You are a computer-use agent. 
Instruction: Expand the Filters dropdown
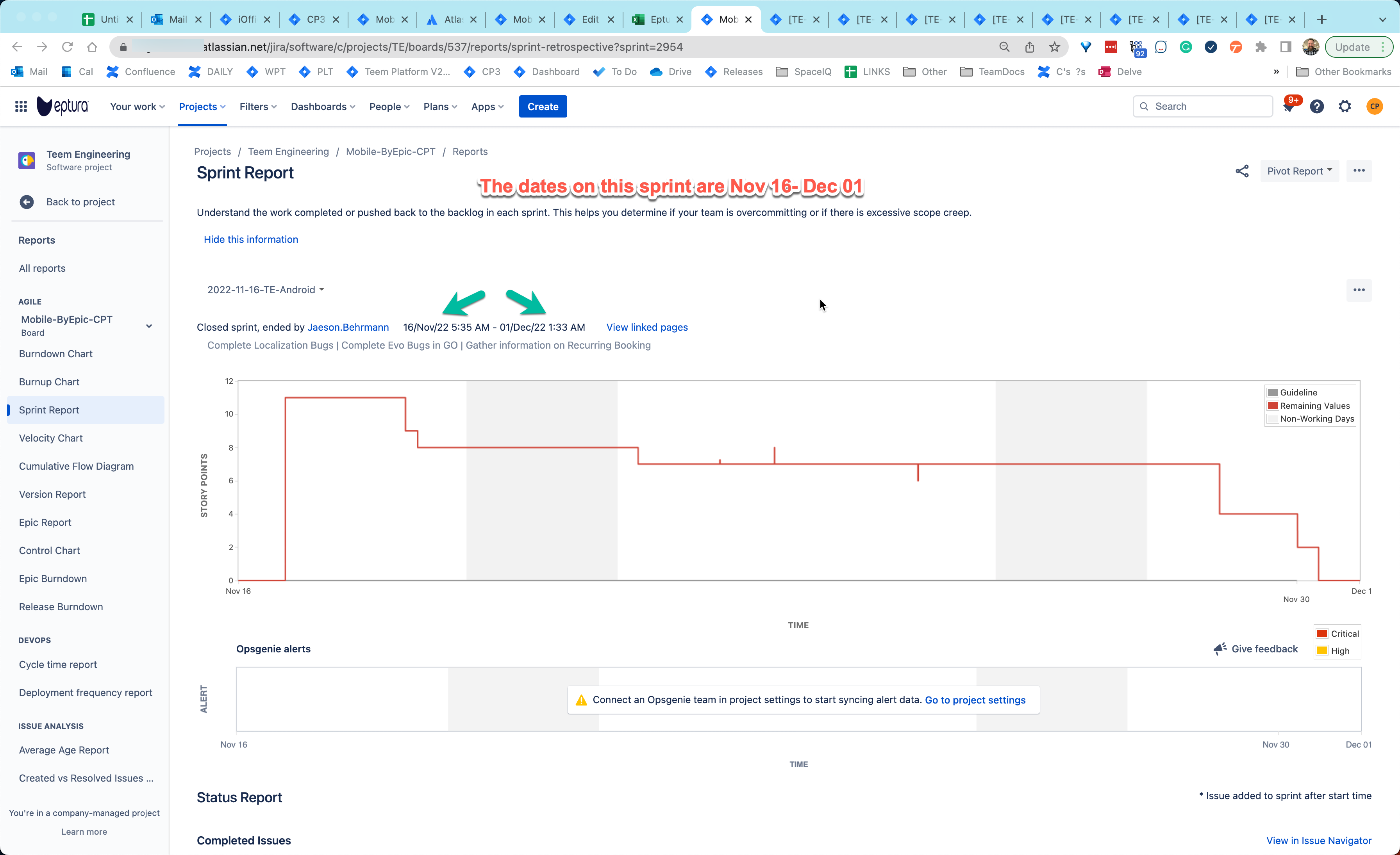pos(258,106)
